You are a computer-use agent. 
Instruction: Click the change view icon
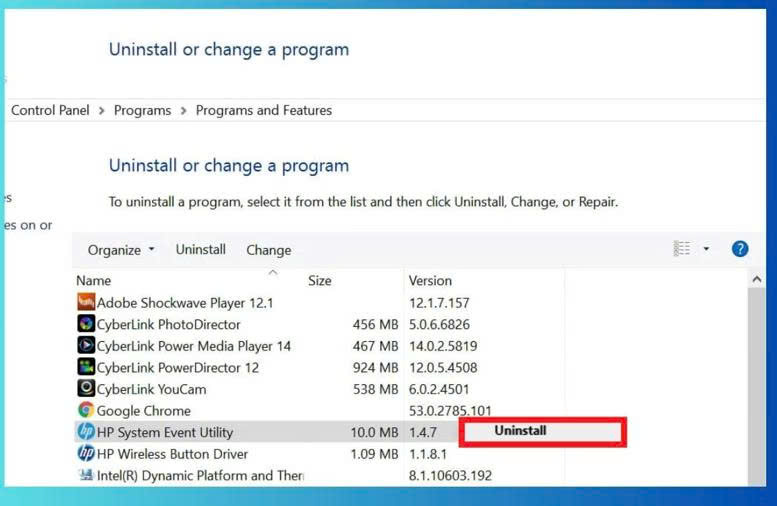click(x=682, y=249)
